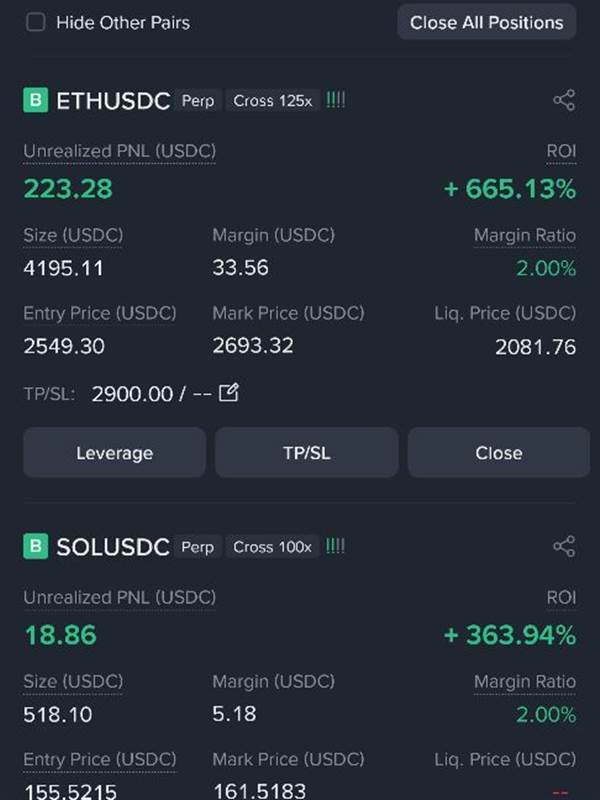
Task: Select the Cross 125x margin tag
Action: [272, 101]
